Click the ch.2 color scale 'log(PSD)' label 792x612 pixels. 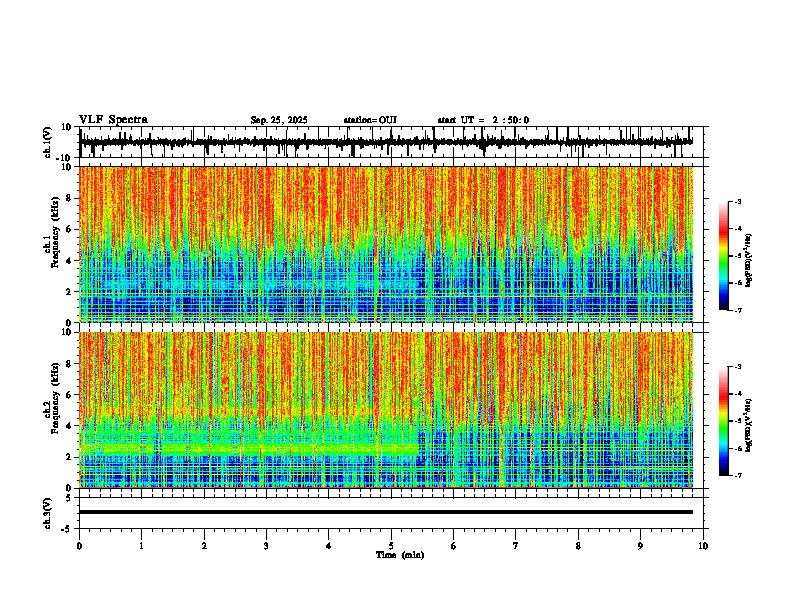(x=750, y=425)
